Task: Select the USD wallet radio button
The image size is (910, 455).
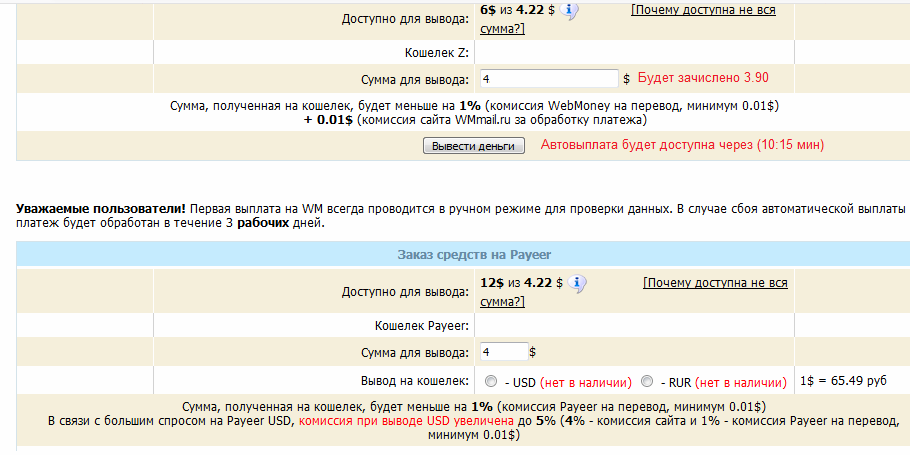Action: point(490,381)
